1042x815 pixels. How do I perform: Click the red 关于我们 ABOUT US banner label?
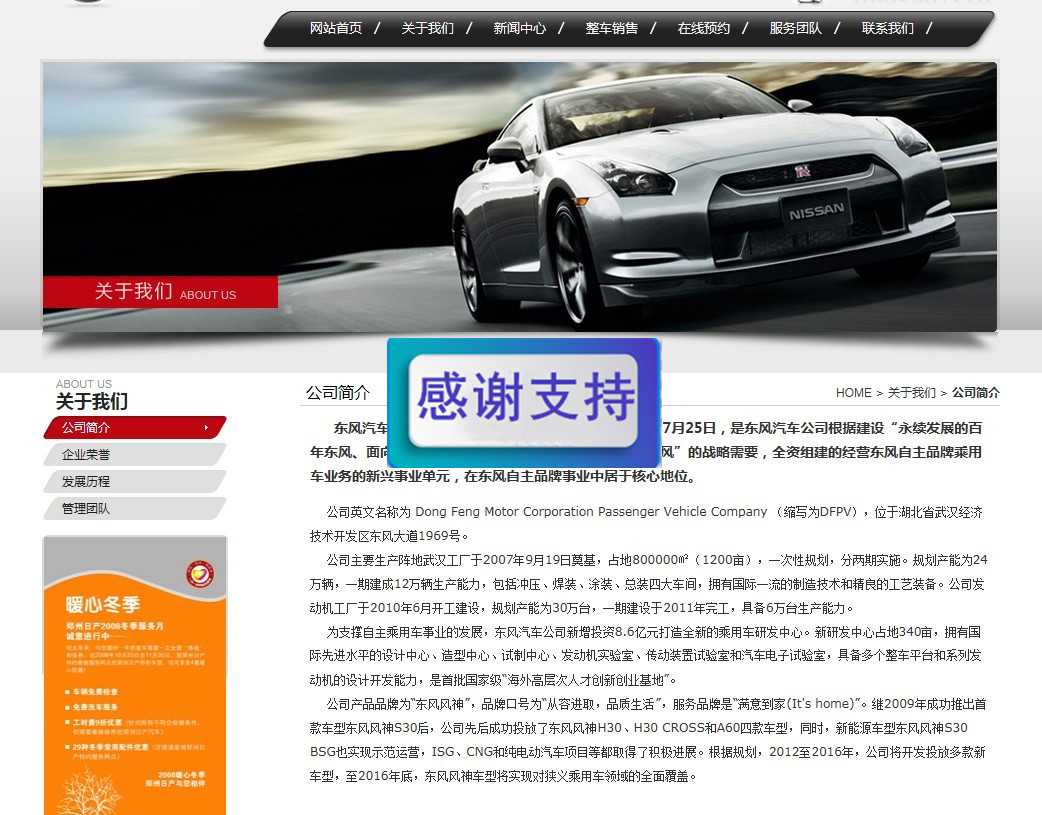160,292
